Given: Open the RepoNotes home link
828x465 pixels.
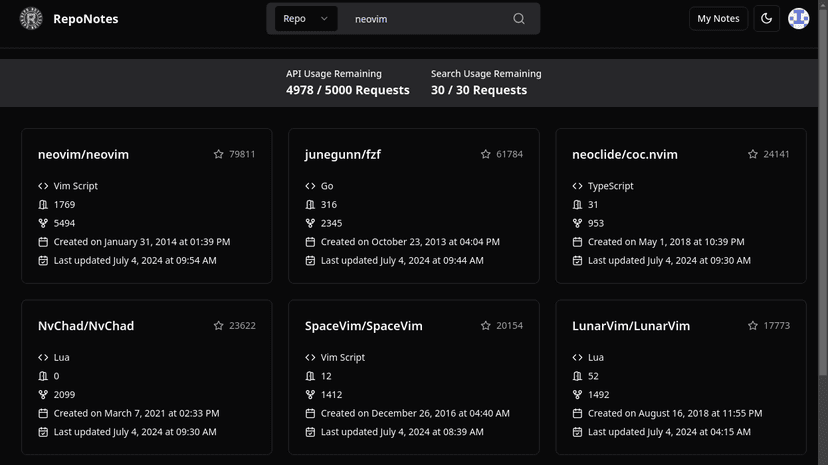Looking at the screenshot, I should (x=86, y=19).
